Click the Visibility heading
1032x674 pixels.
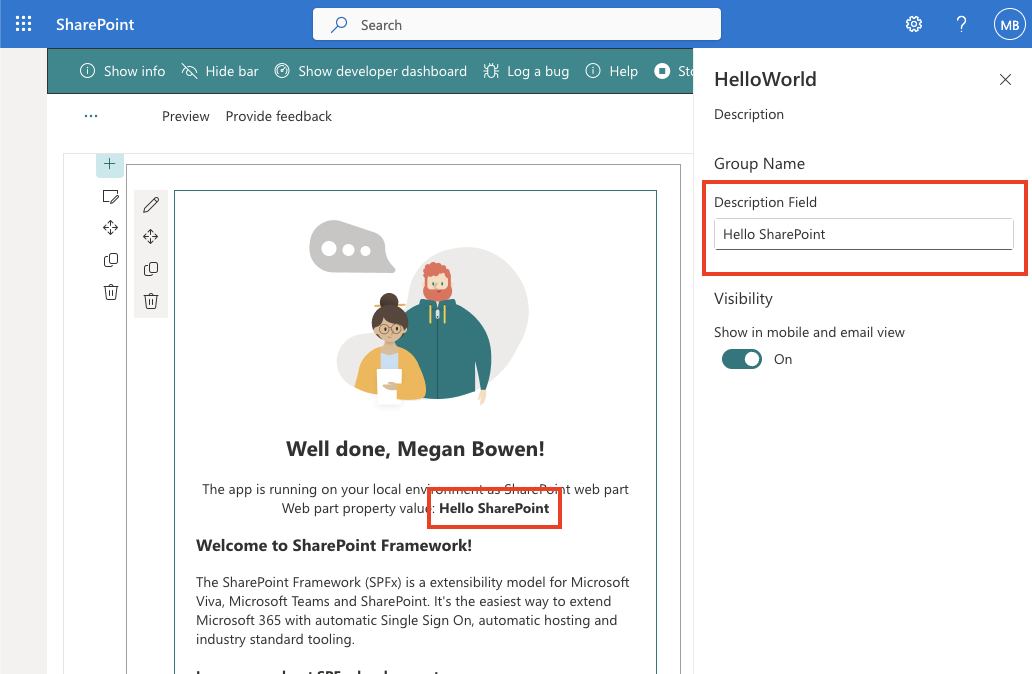click(x=743, y=299)
